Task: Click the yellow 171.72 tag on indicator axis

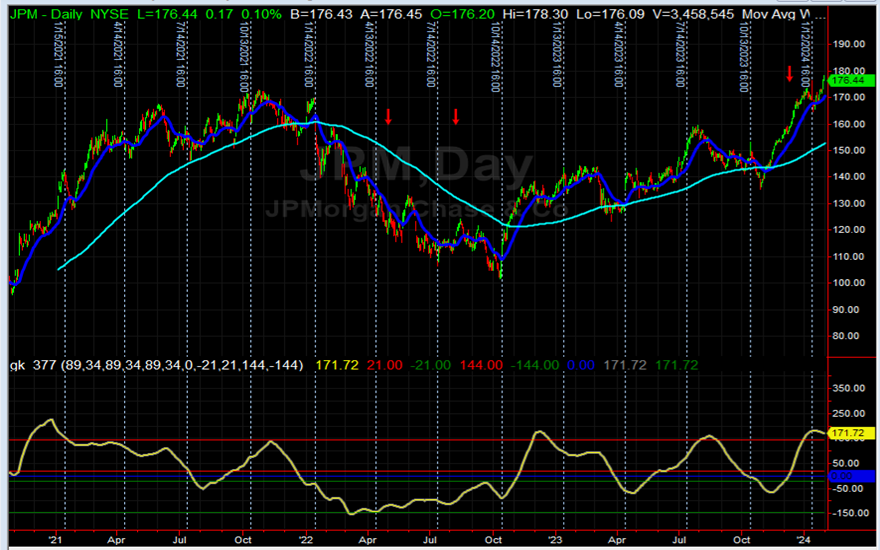Action: point(851,433)
